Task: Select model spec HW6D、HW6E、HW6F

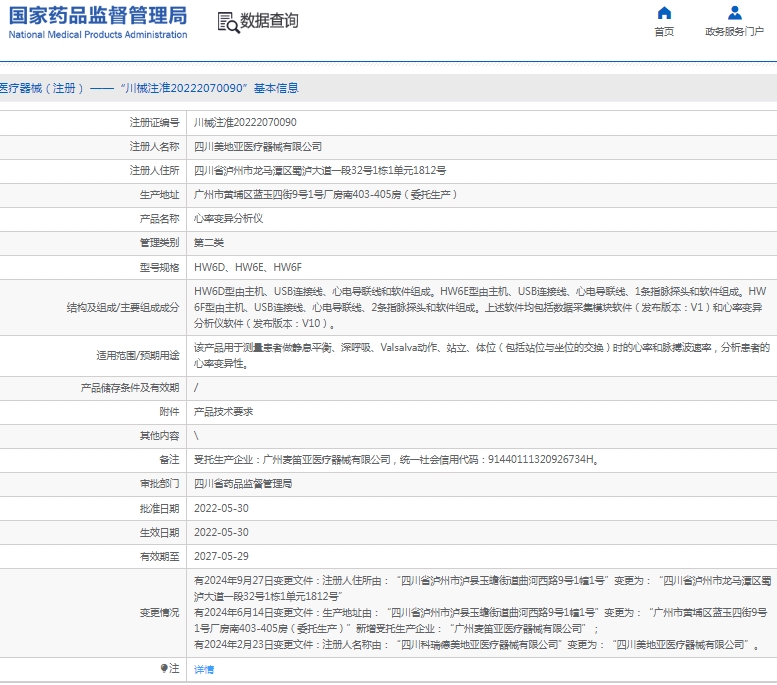Action: point(247,267)
